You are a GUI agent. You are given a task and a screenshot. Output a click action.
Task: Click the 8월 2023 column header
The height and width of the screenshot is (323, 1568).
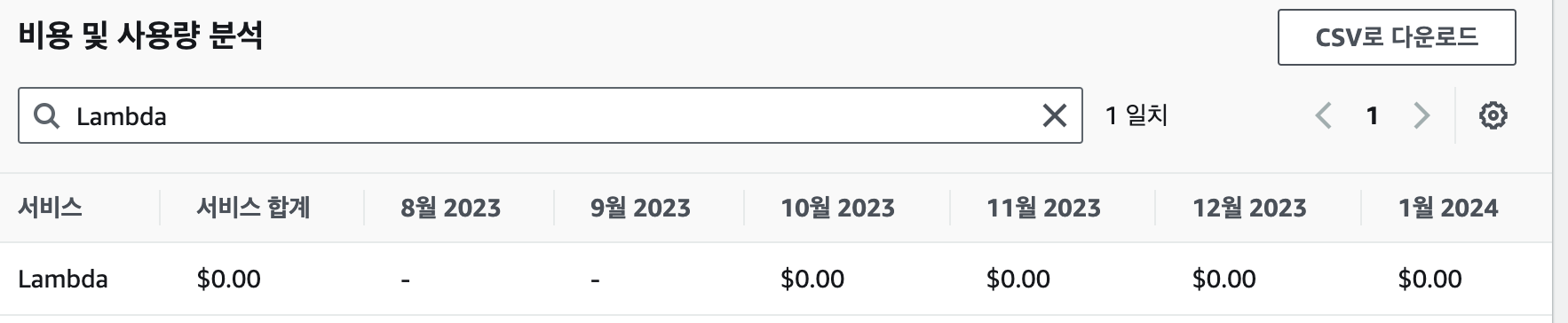[451, 208]
